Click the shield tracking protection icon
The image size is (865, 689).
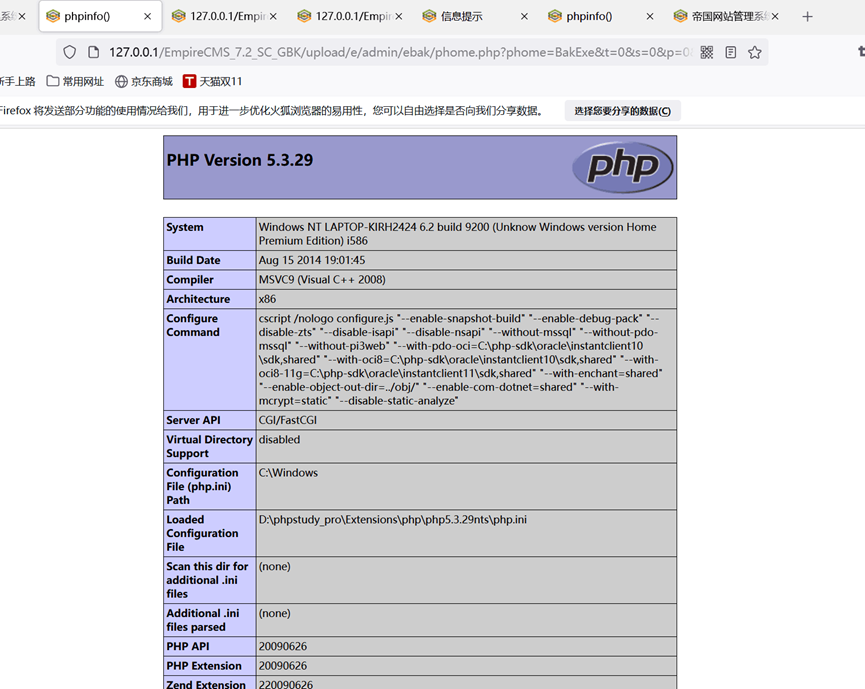tap(70, 52)
